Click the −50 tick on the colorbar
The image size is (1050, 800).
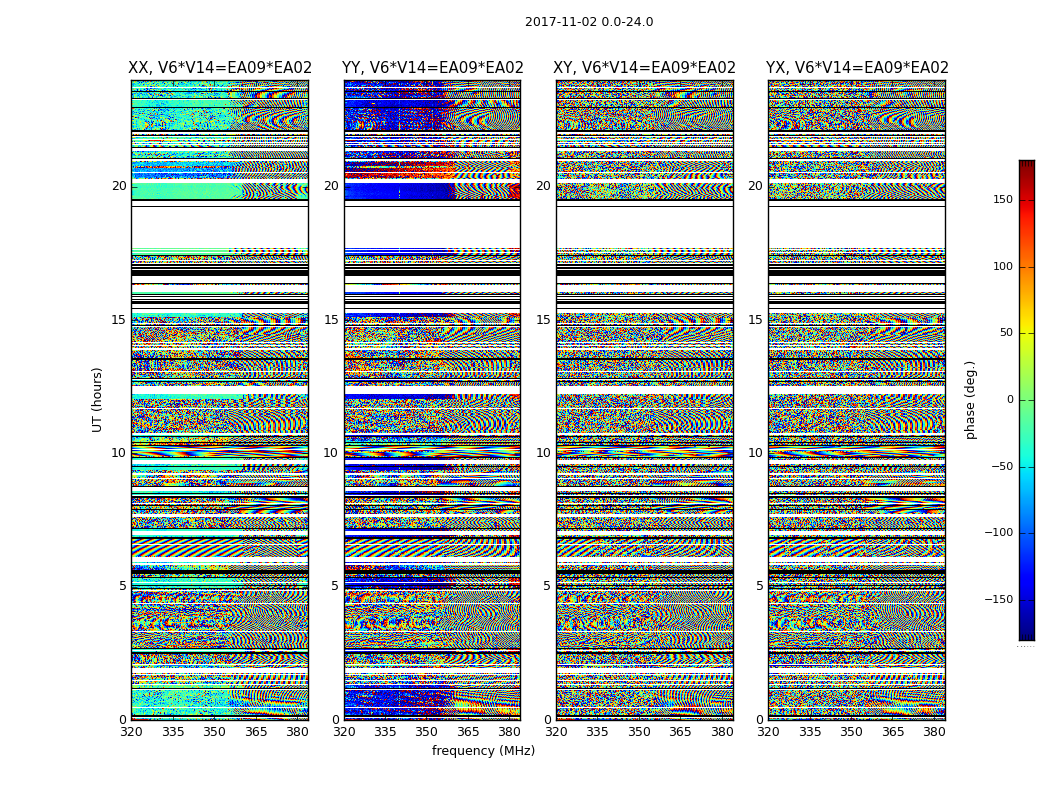1002,466
